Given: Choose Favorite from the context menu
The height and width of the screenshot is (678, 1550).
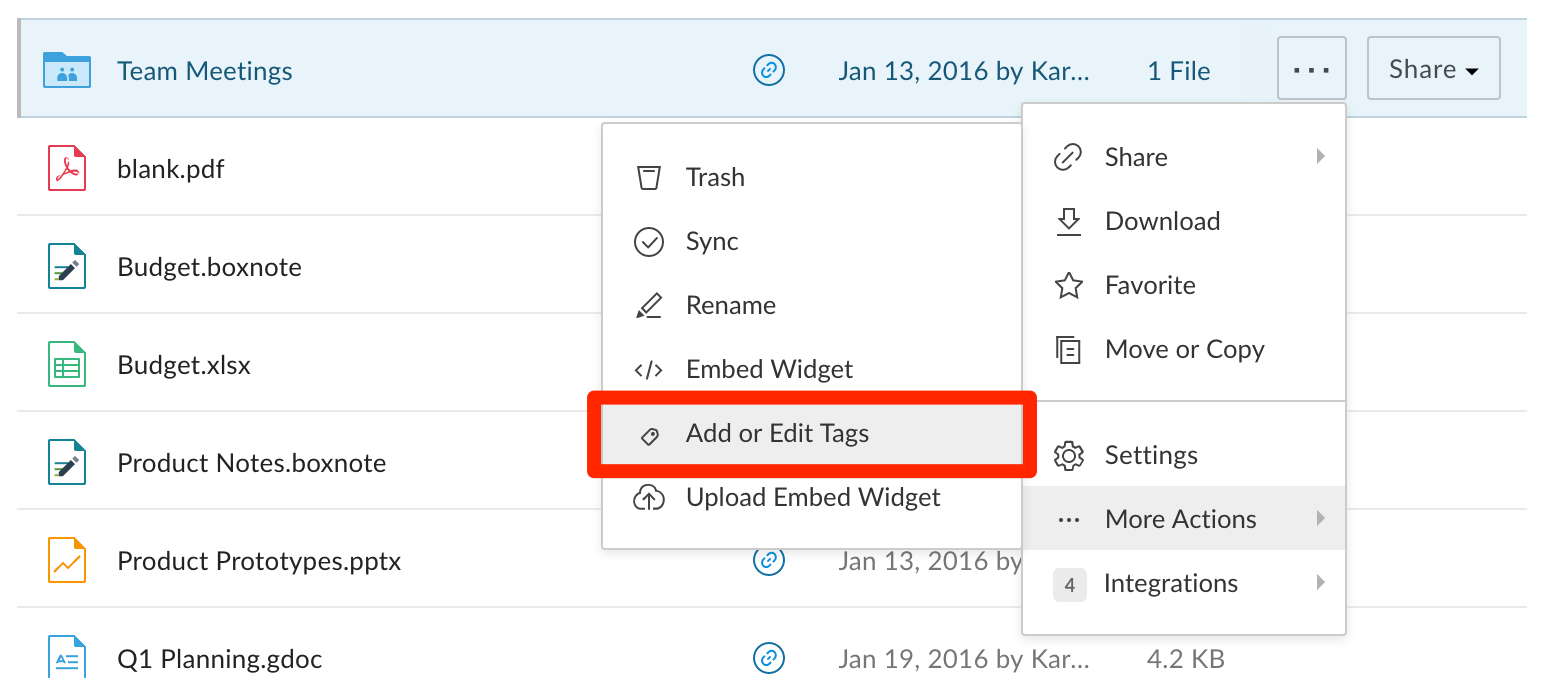Looking at the screenshot, I should 1184,286.
